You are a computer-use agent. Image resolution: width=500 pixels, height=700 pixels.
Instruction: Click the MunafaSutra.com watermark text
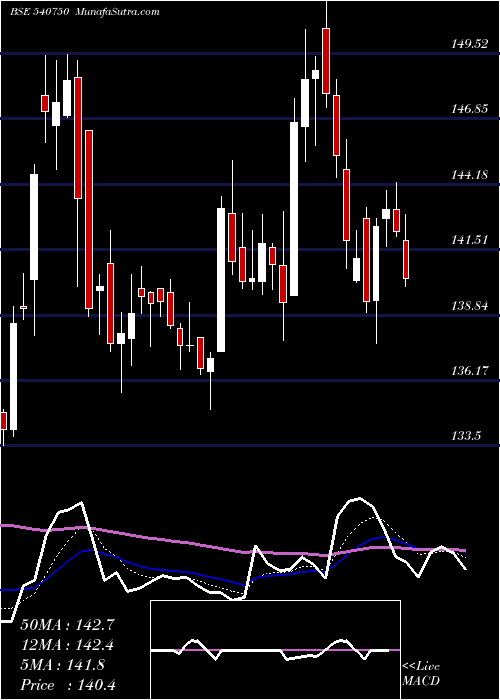118,12
